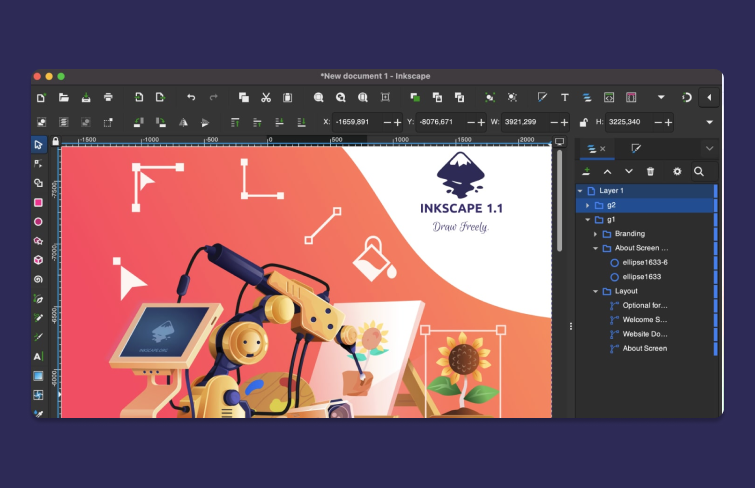755x488 pixels.
Task: Close the Layers and Objects tab
Action: tap(603, 149)
